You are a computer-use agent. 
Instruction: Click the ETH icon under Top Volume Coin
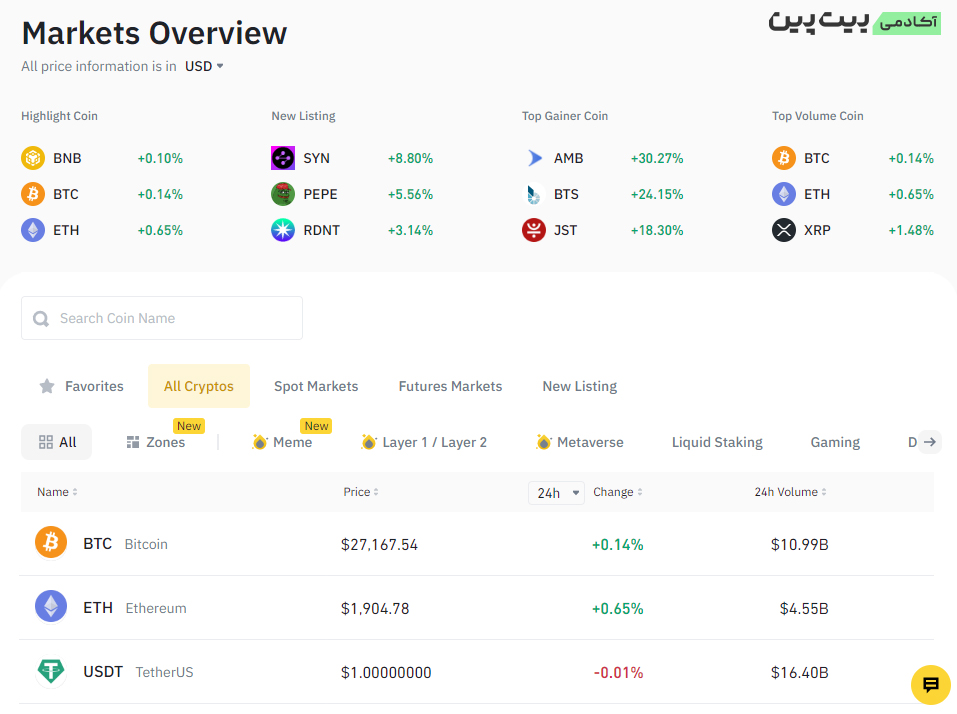[784, 194]
